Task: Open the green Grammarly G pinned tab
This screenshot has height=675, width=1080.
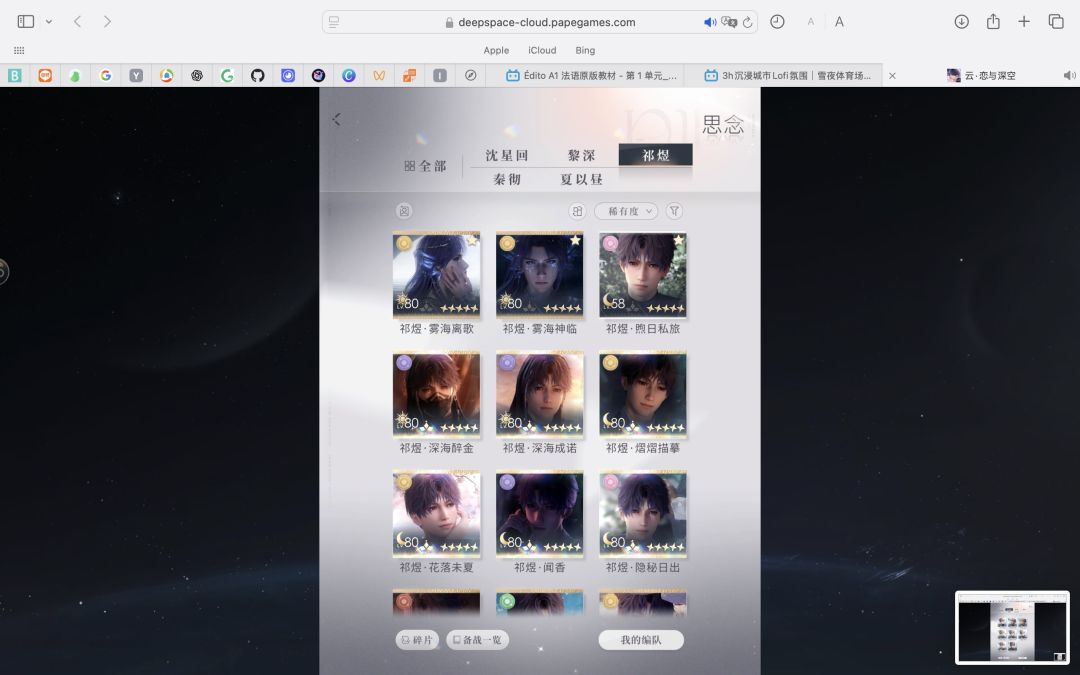Action: [227, 76]
